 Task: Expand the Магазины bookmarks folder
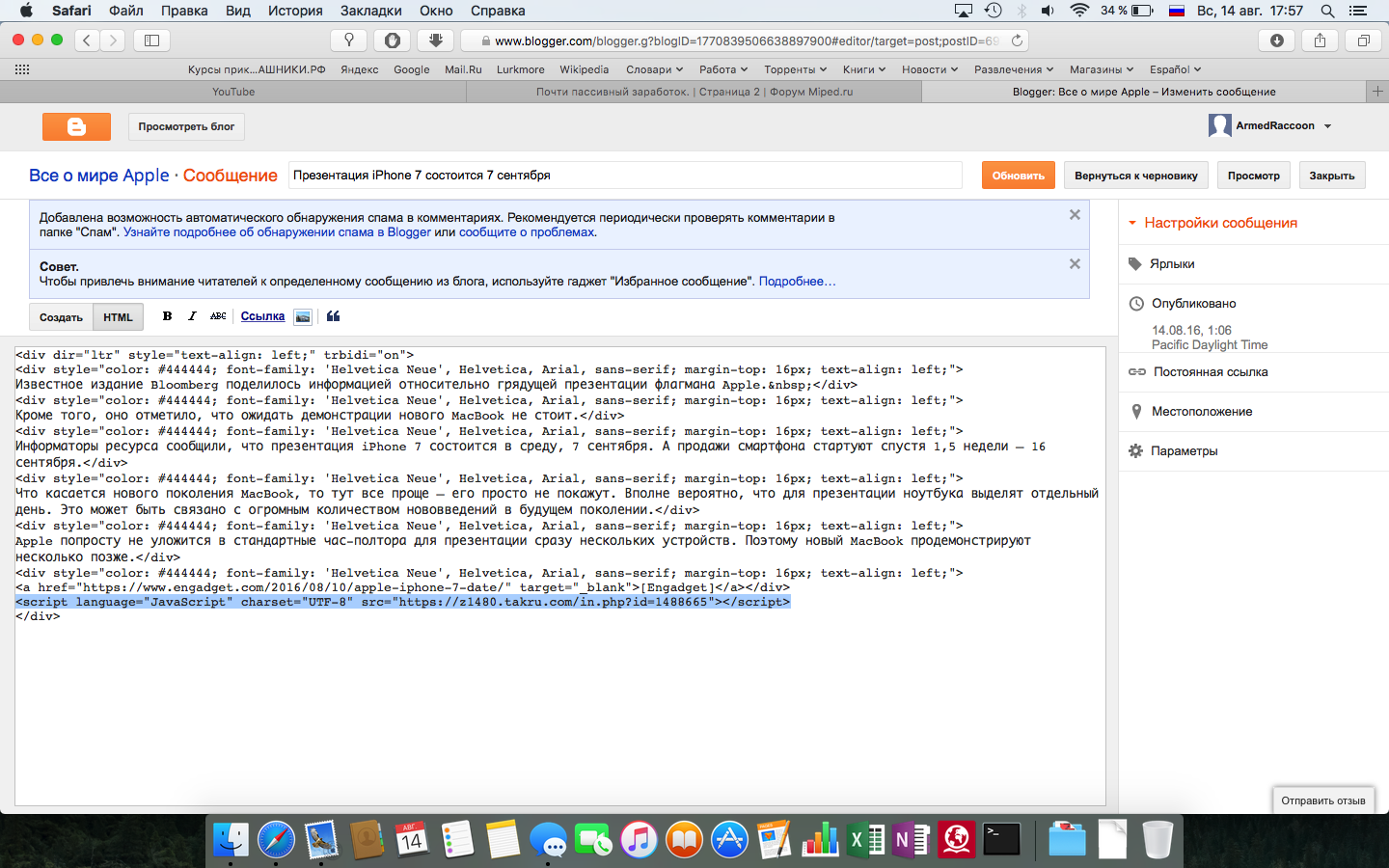pos(1102,69)
